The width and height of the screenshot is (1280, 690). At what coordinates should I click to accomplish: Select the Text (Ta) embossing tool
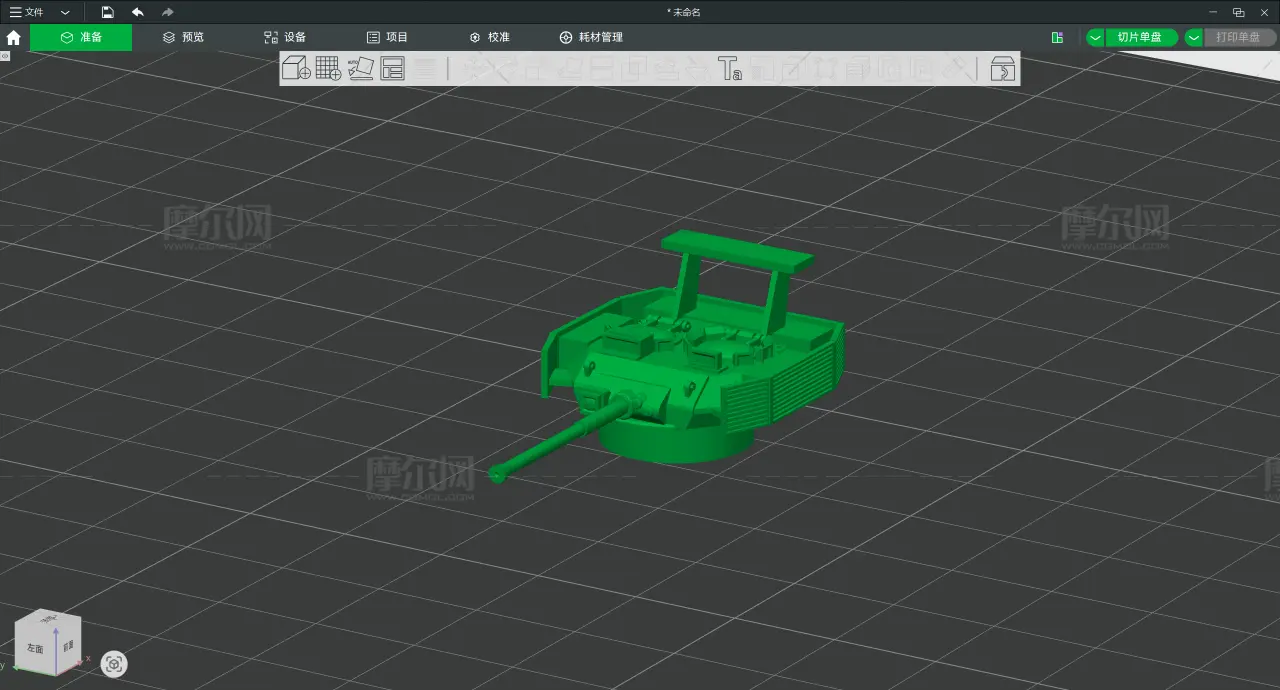tap(730, 68)
